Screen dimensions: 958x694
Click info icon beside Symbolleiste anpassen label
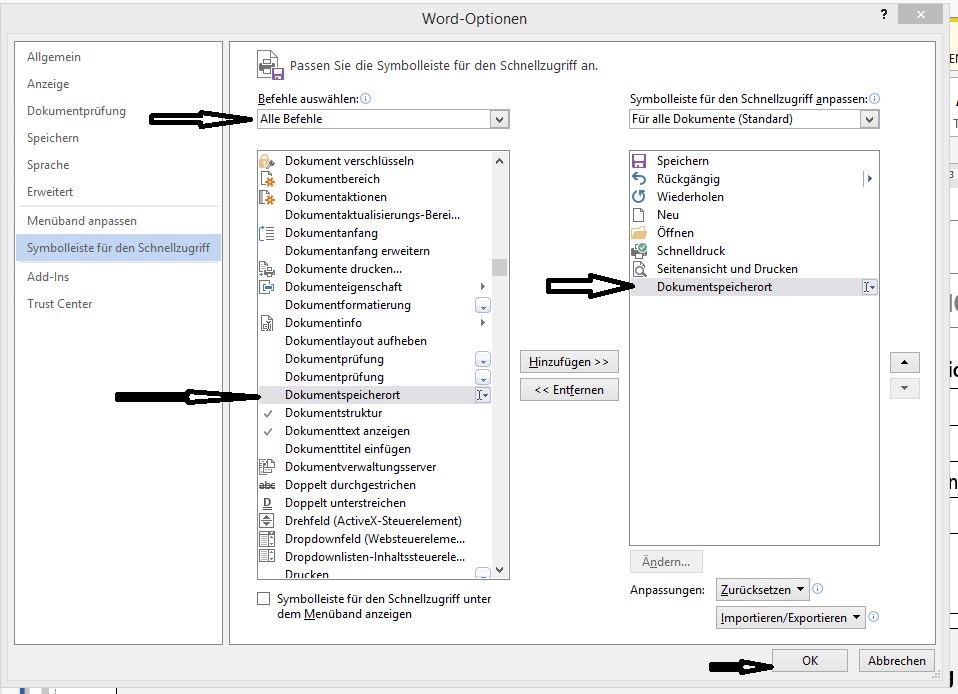(874, 98)
